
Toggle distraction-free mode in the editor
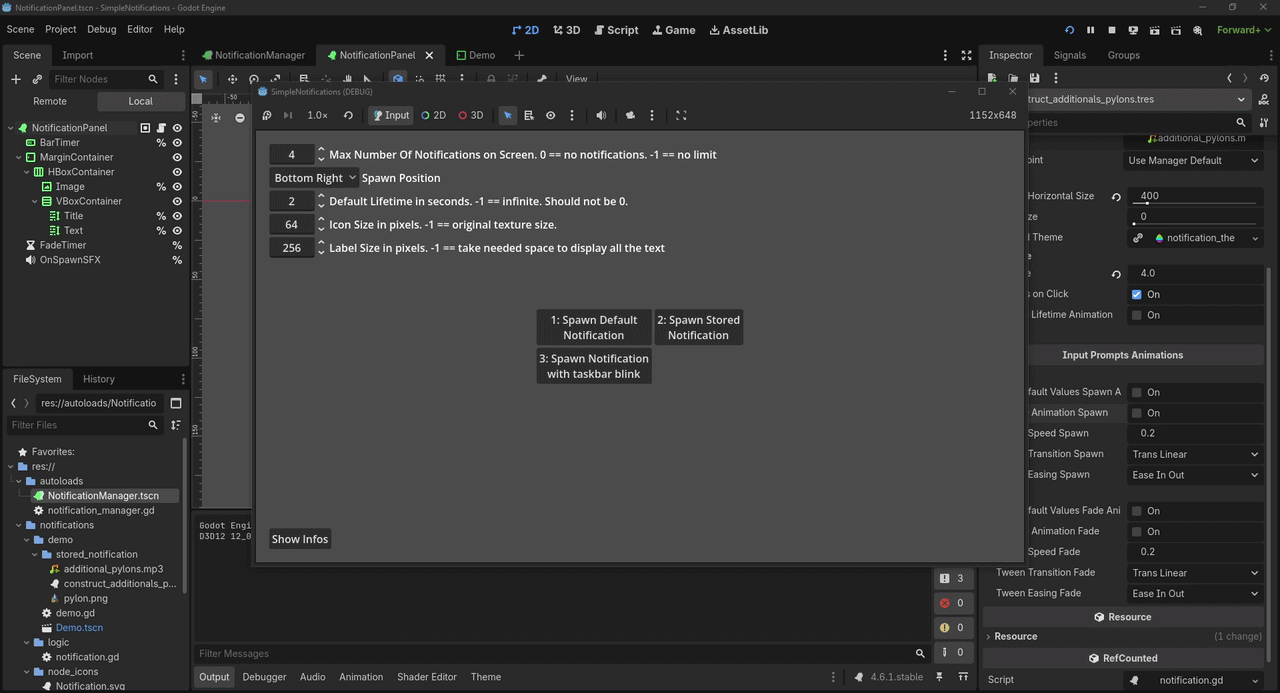click(966, 55)
